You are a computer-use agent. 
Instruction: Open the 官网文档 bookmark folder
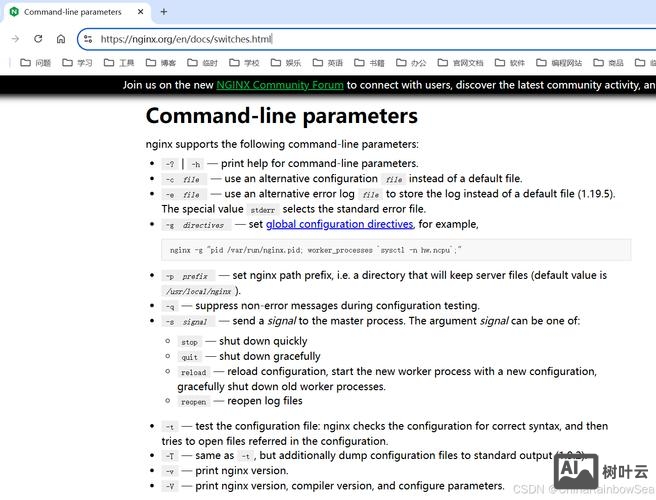[460, 62]
